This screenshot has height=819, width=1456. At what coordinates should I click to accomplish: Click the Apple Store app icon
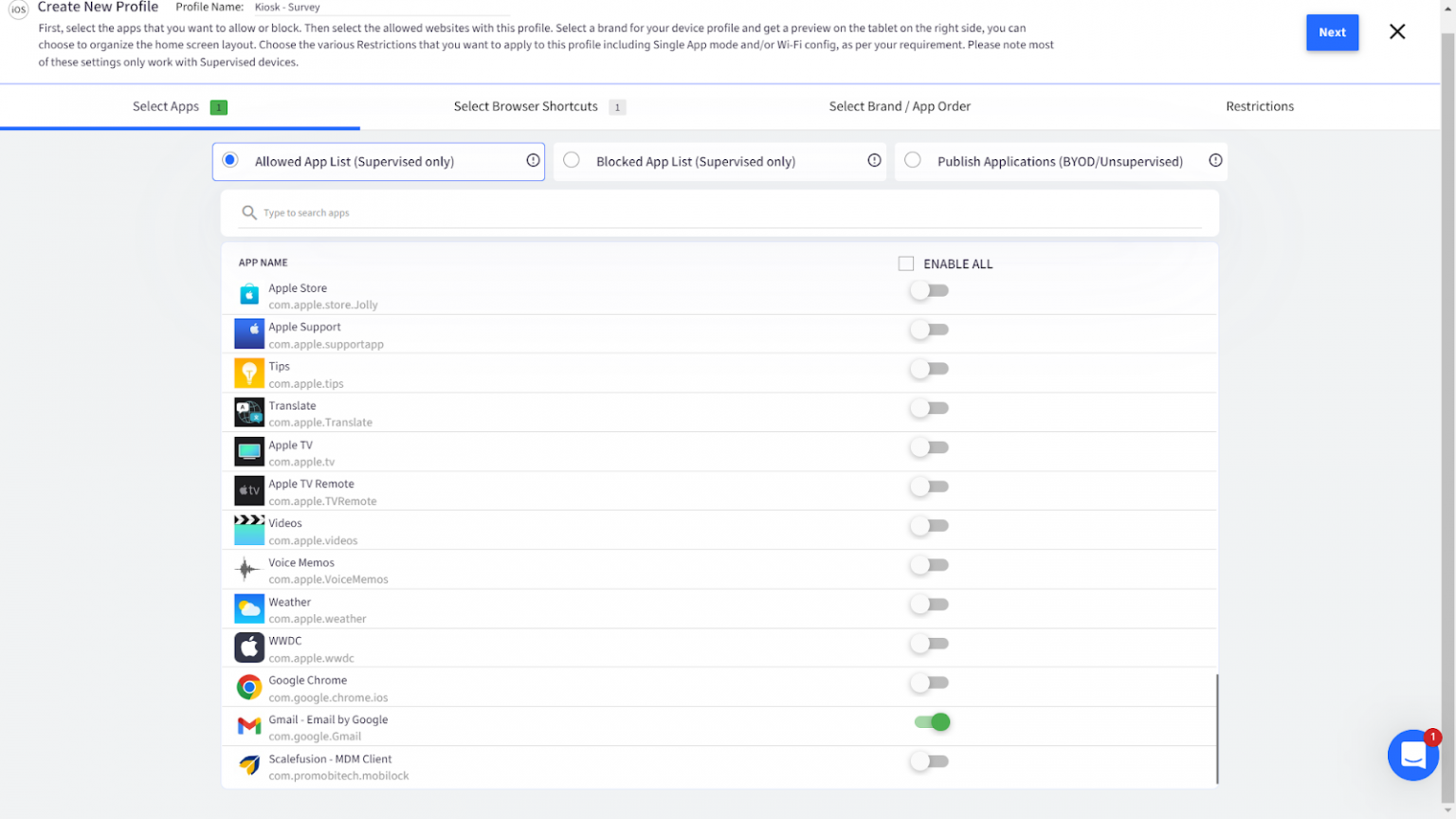(x=248, y=294)
